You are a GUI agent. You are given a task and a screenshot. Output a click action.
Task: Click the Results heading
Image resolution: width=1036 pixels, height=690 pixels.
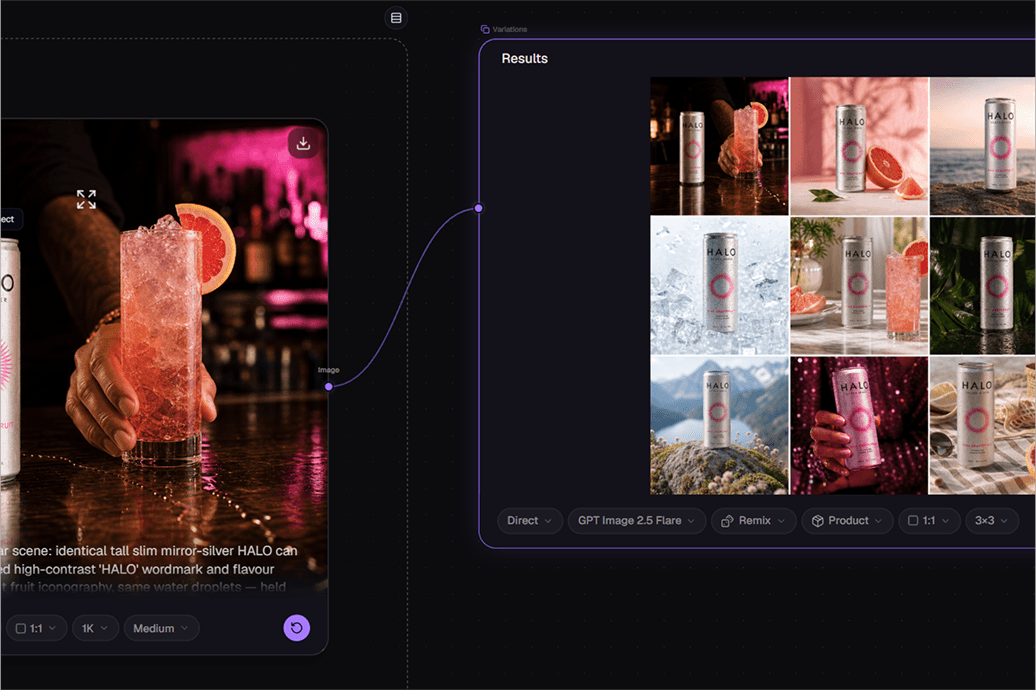525,58
